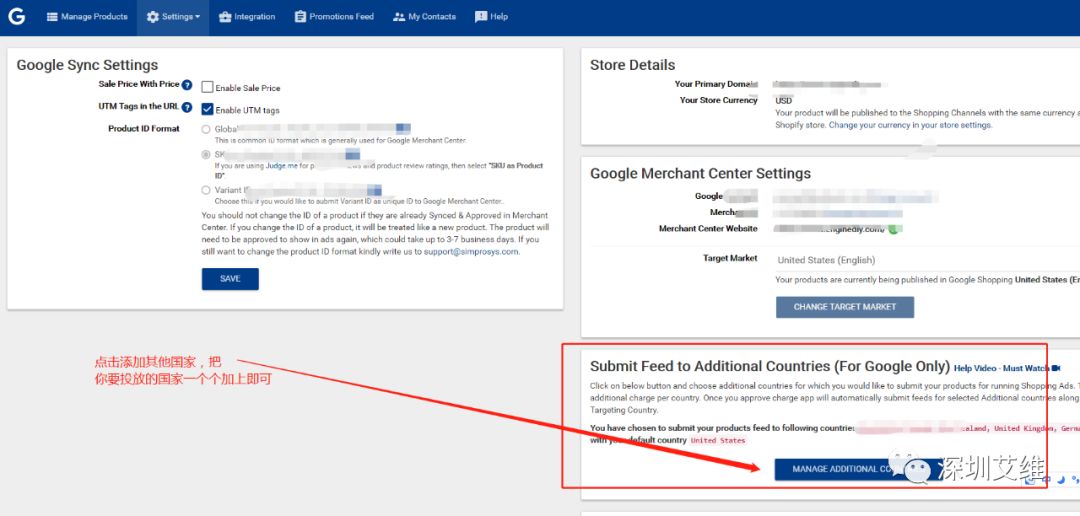Click 'United States' default country tag
The height and width of the screenshot is (516, 1080).
pos(718,440)
